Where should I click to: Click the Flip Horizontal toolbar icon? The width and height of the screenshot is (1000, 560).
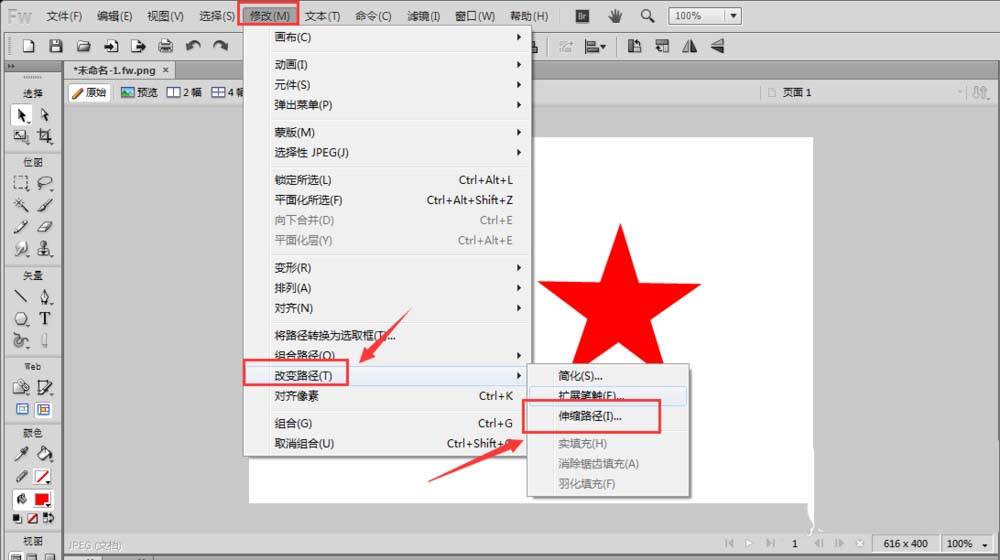689,46
